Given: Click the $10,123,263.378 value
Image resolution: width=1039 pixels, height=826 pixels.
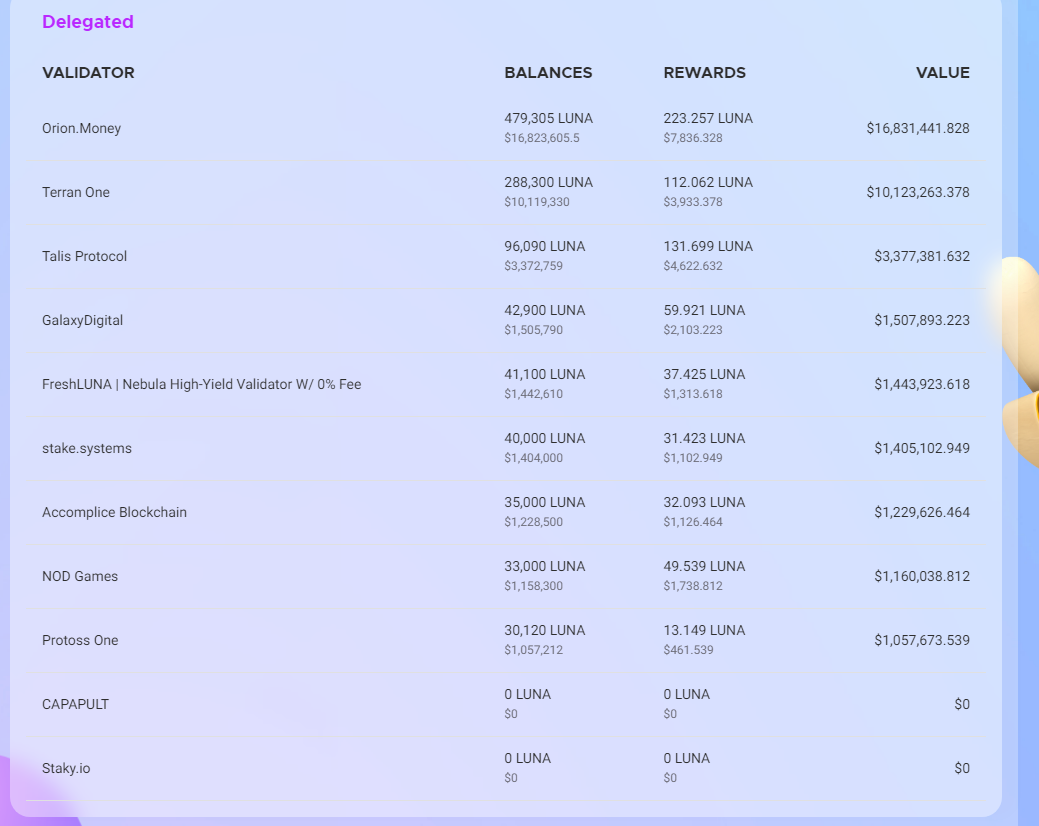Looking at the screenshot, I should [918, 192].
